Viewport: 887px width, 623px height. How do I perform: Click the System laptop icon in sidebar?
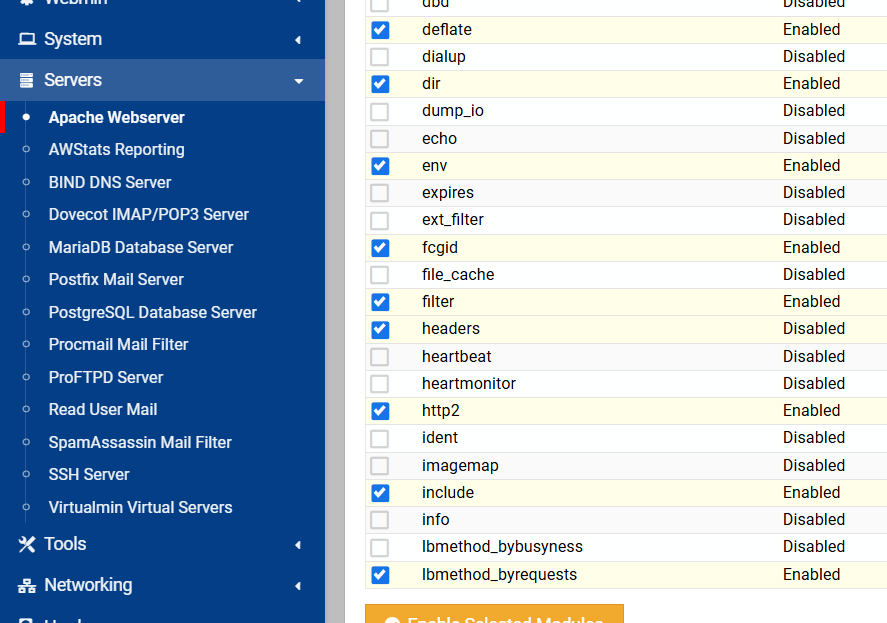(x=27, y=39)
